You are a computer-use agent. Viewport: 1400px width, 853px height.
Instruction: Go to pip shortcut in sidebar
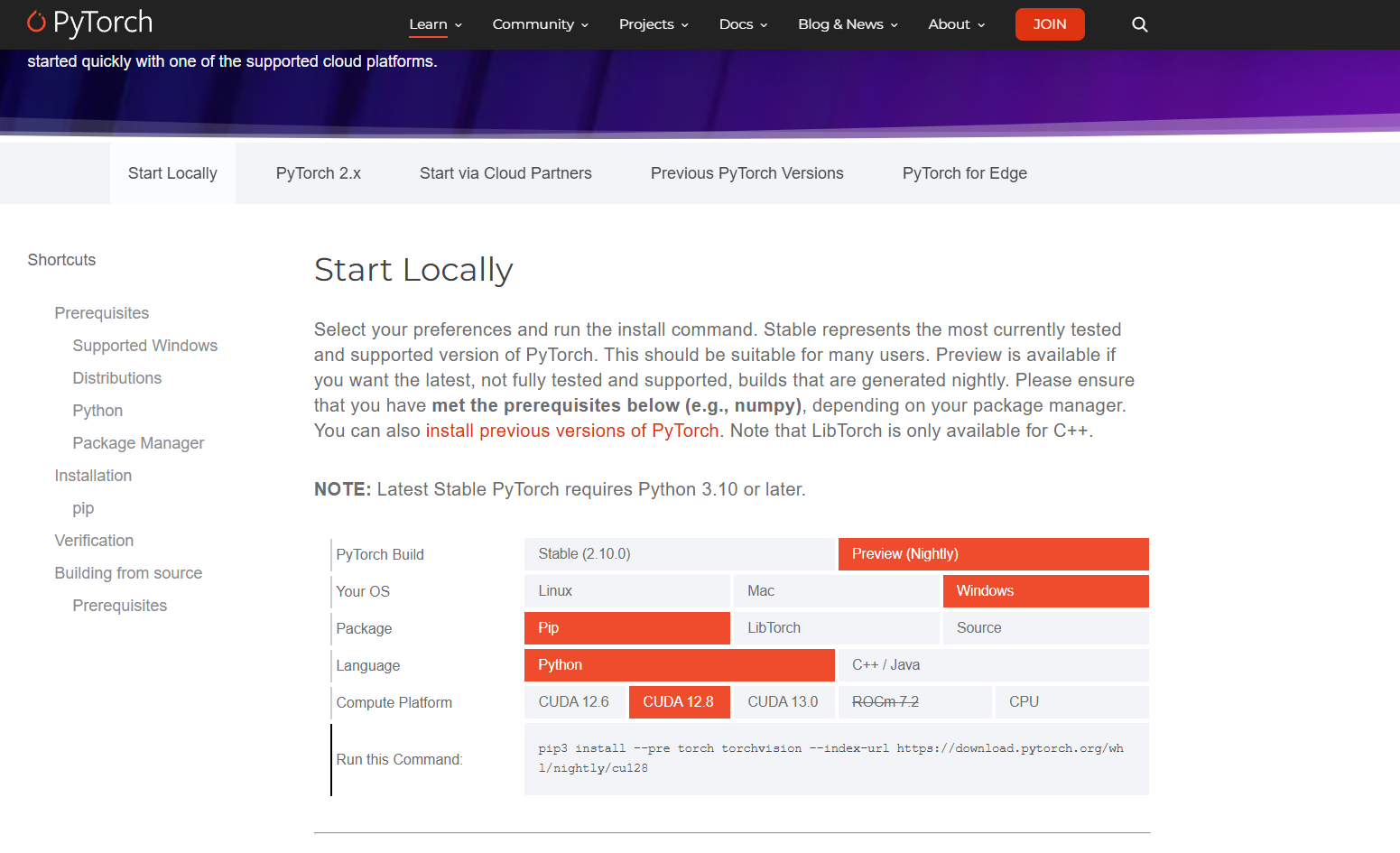[x=83, y=508]
